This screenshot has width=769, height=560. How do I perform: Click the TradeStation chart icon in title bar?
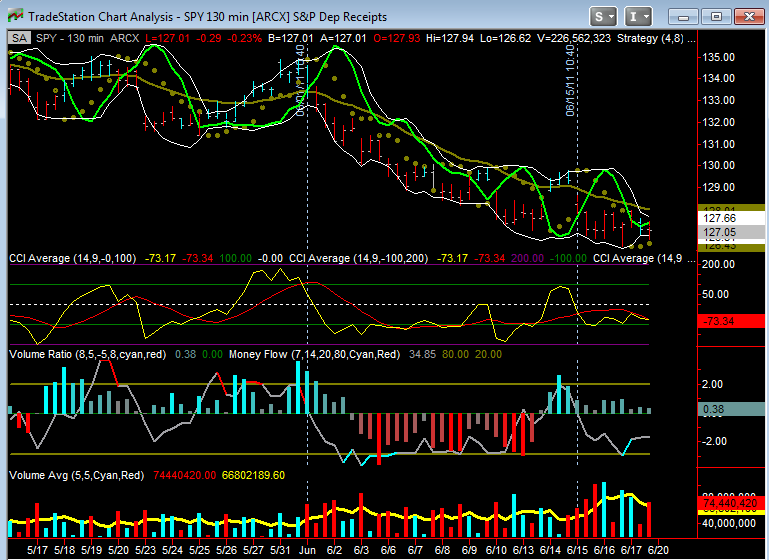click(15, 17)
